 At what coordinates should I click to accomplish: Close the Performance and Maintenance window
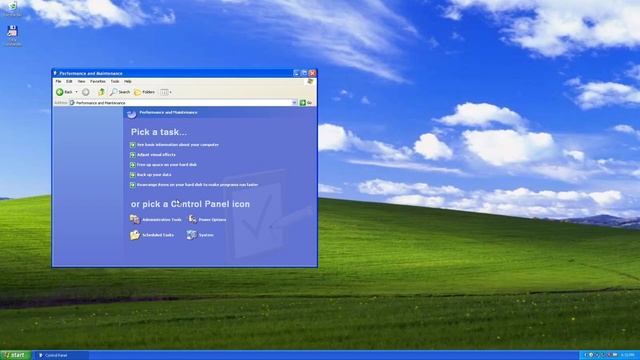click(x=312, y=73)
